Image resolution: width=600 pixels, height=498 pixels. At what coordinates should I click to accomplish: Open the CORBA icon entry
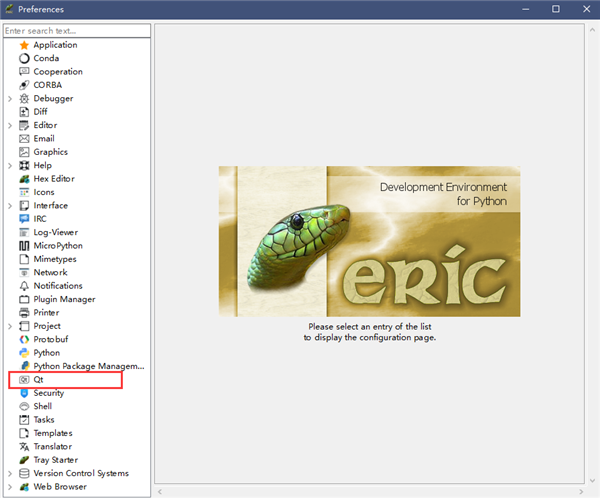(24, 85)
